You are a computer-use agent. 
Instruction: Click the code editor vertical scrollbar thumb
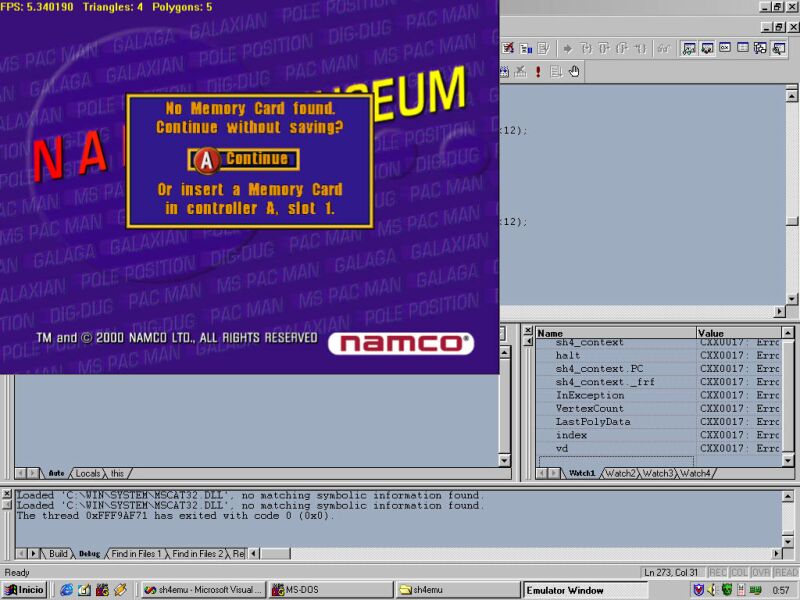(x=791, y=221)
